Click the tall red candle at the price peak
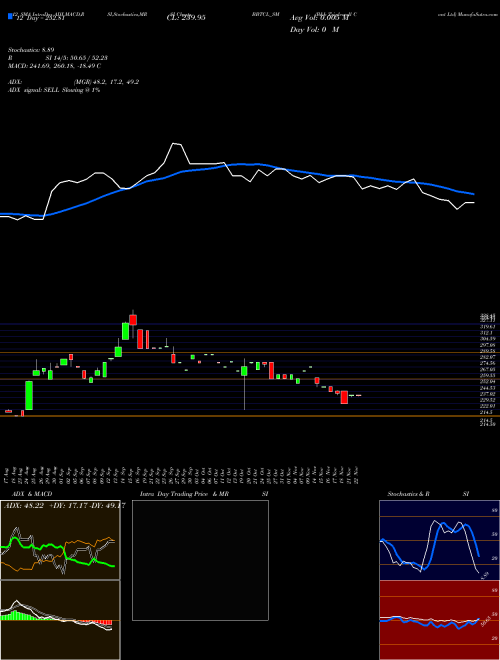 coord(133,319)
